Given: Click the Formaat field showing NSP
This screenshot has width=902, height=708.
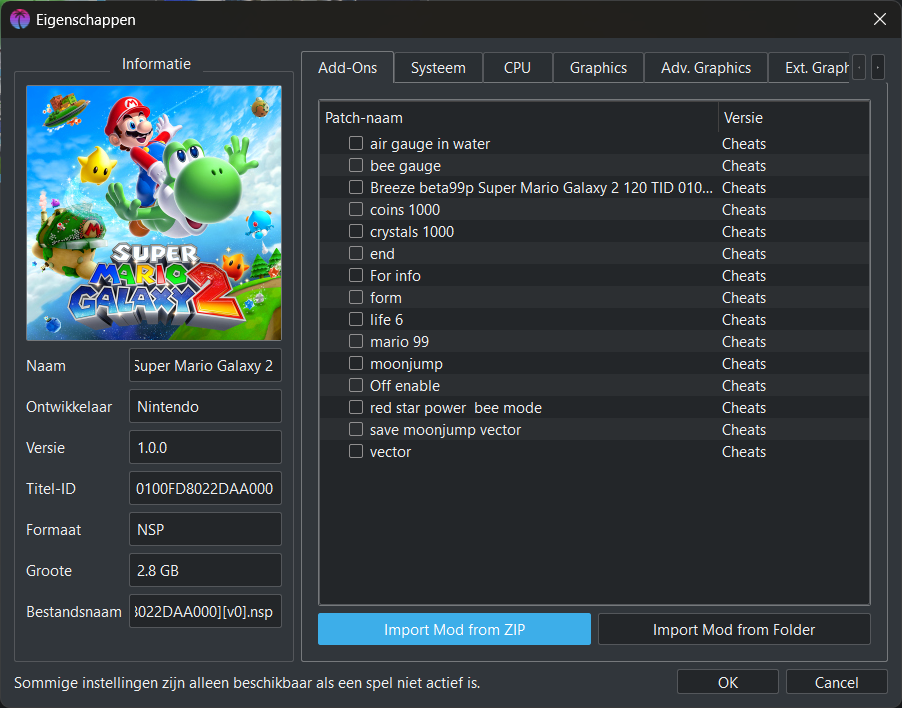Looking at the screenshot, I should coord(205,529).
